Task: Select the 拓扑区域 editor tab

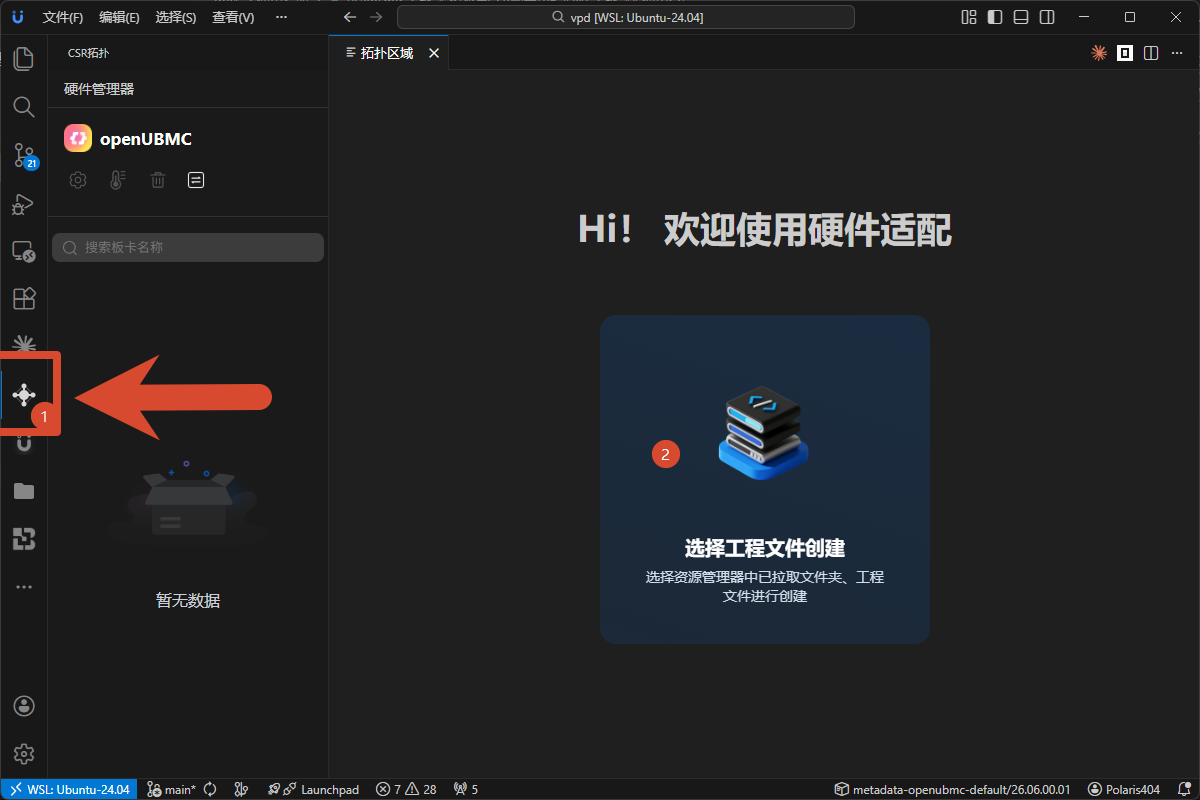Action: tap(389, 53)
